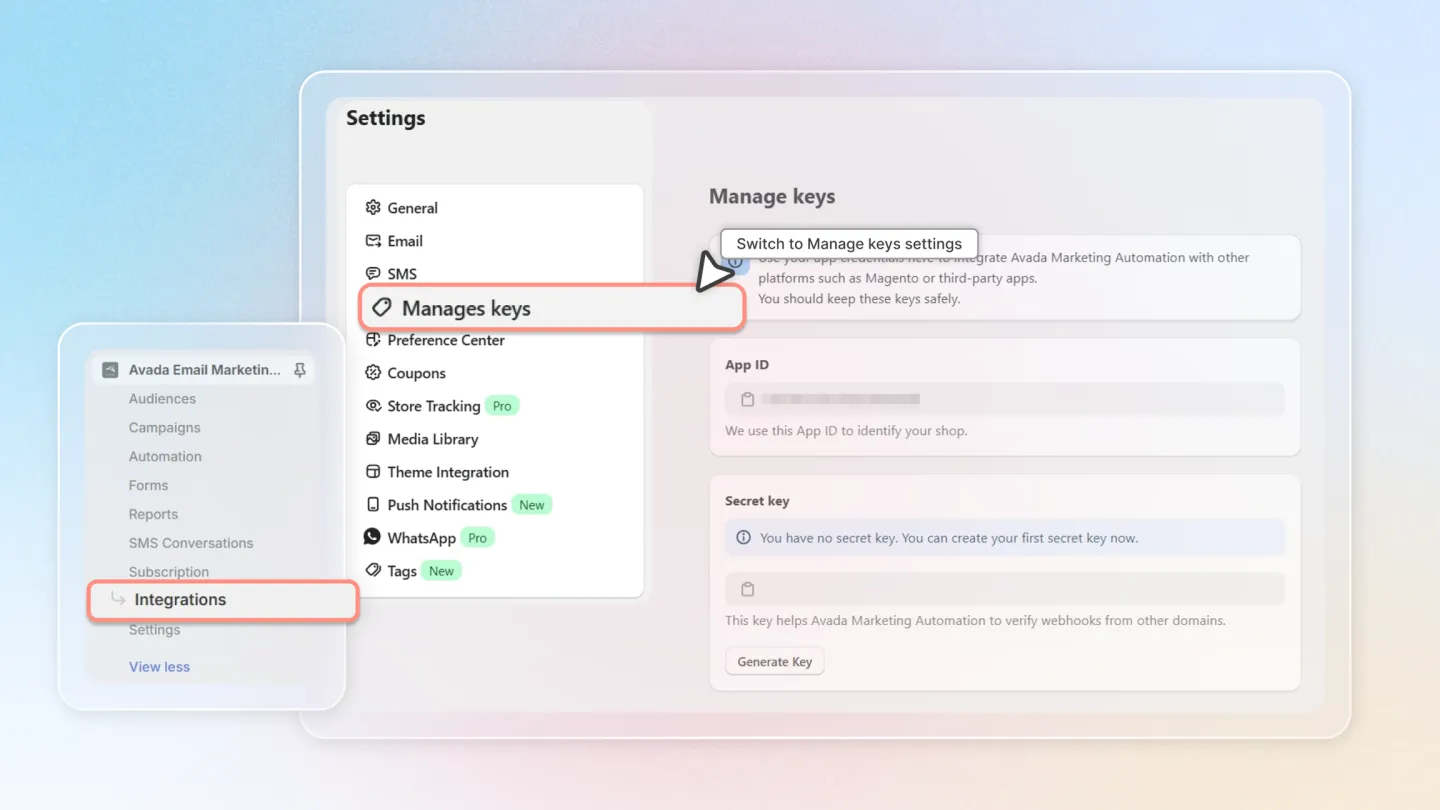The height and width of the screenshot is (810, 1440).
Task: Click the blurred App ID field
Action: coord(1004,400)
